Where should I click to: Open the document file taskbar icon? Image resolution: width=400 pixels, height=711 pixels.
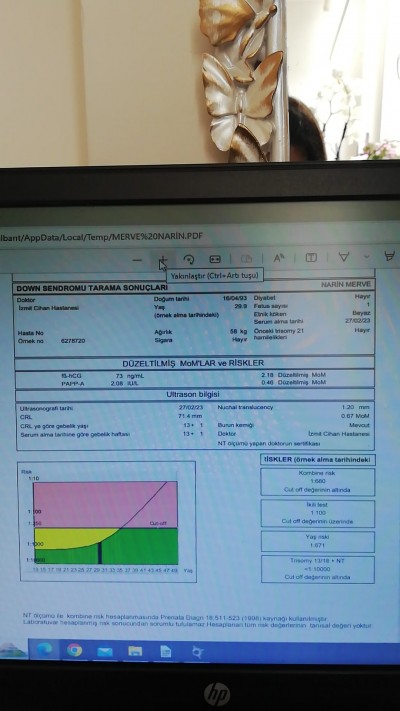[166, 652]
